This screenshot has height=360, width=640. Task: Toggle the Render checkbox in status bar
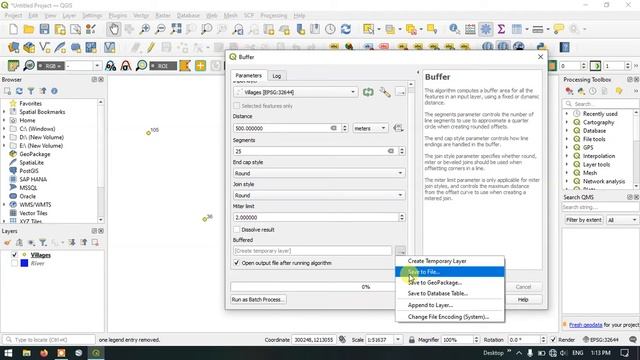pos(553,340)
